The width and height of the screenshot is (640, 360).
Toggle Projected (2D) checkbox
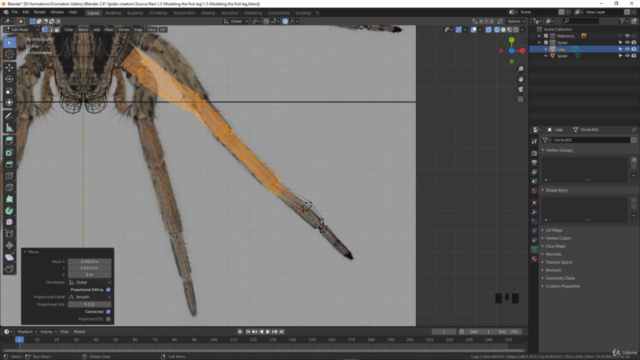click(x=108, y=319)
